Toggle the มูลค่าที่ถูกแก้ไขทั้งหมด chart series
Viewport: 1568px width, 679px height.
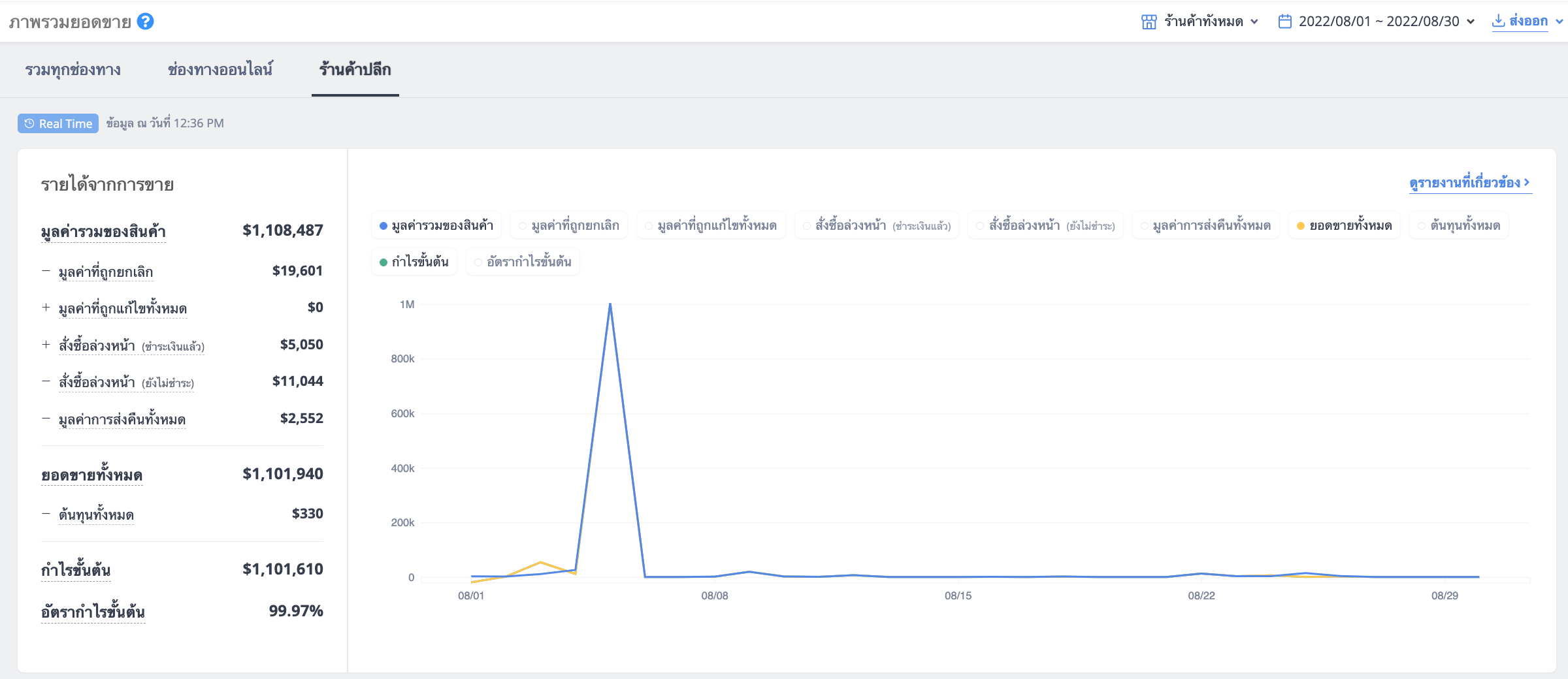pyautogui.click(x=711, y=226)
